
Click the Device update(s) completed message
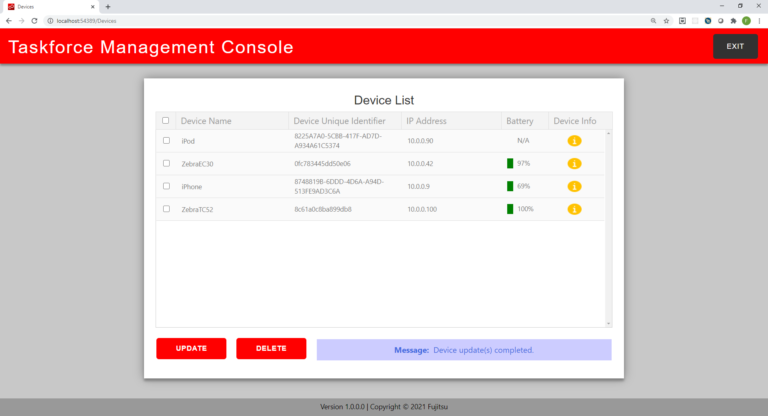click(483, 350)
